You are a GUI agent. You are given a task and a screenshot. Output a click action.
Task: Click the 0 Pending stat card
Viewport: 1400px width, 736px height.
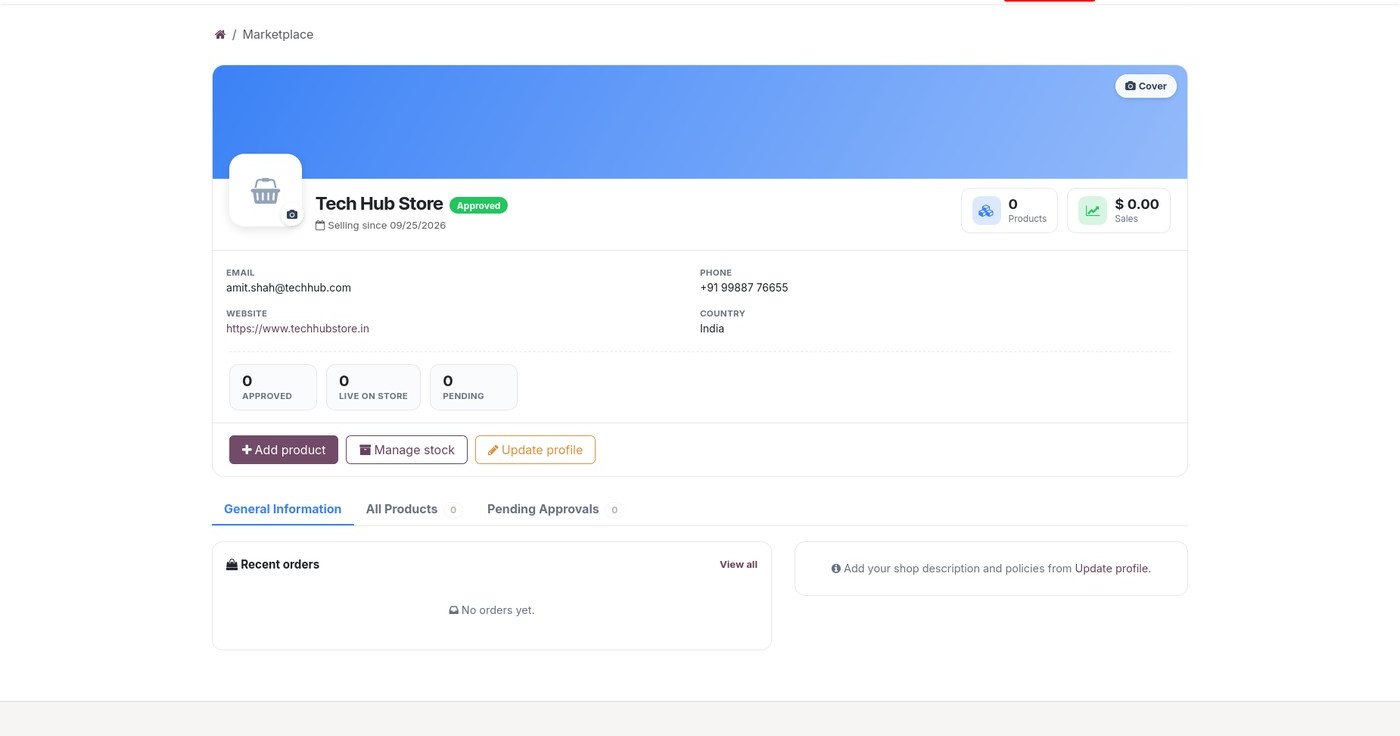tap(474, 387)
